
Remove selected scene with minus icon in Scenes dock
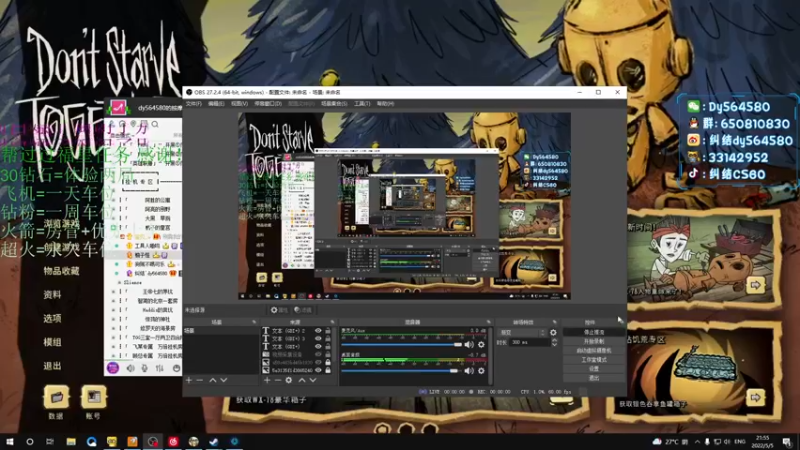(199, 380)
